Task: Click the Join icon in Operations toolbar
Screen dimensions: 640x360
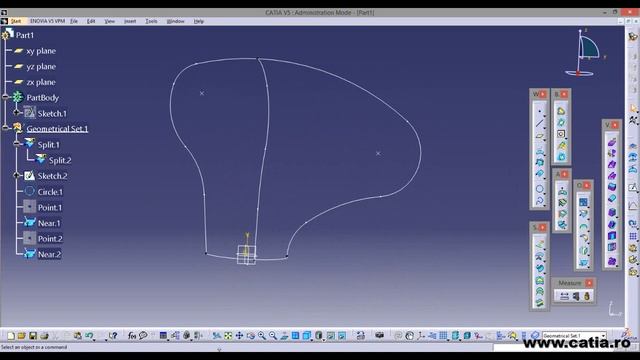Action: (x=583, y=202)
